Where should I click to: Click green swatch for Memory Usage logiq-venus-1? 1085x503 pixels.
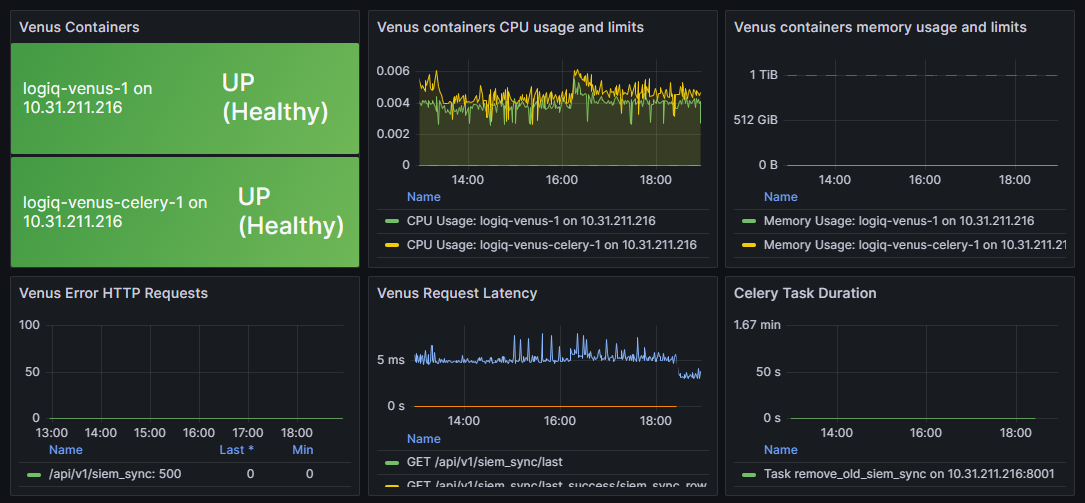tap(748, 221)
